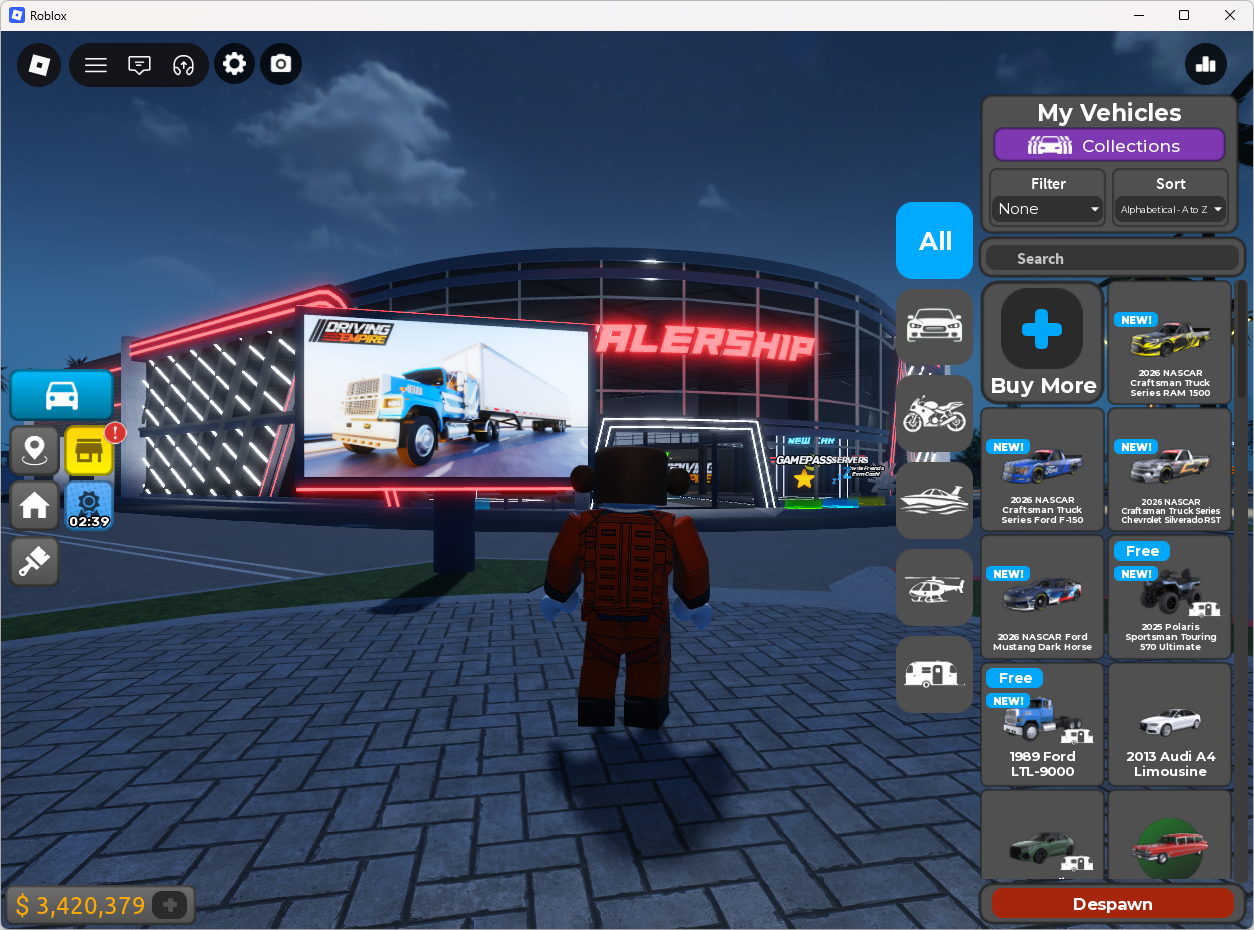The height and width of the screenshot is (930, 1254).
Task: Select the All vehicles tab
Action: (x=934, y=240)
